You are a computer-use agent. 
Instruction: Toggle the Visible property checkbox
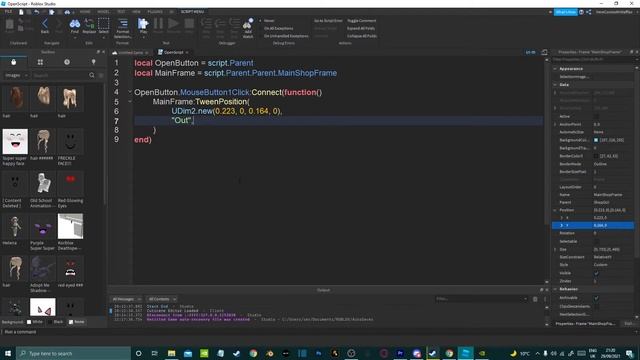tap(596, 273)
